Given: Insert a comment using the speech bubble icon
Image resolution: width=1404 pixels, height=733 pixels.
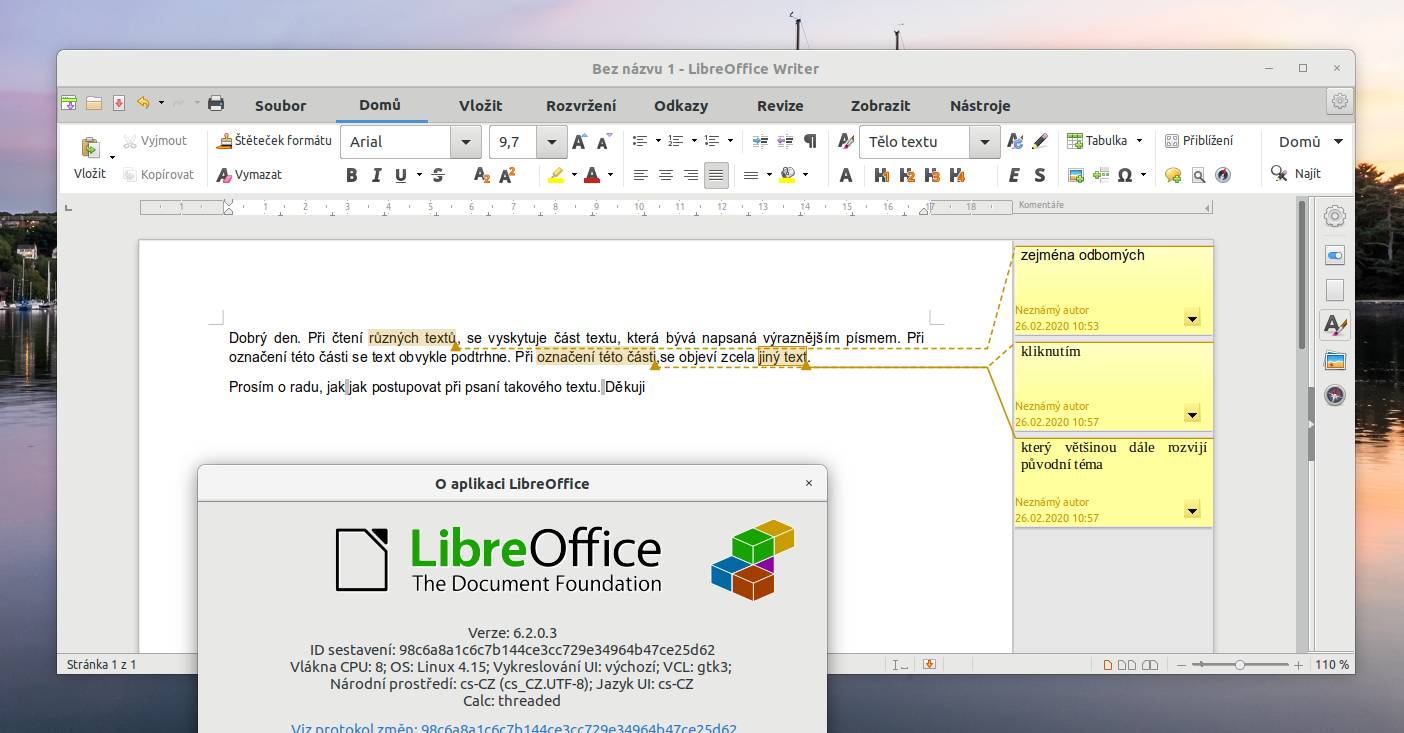Looking at the screenshot, I should (1173, 175).
